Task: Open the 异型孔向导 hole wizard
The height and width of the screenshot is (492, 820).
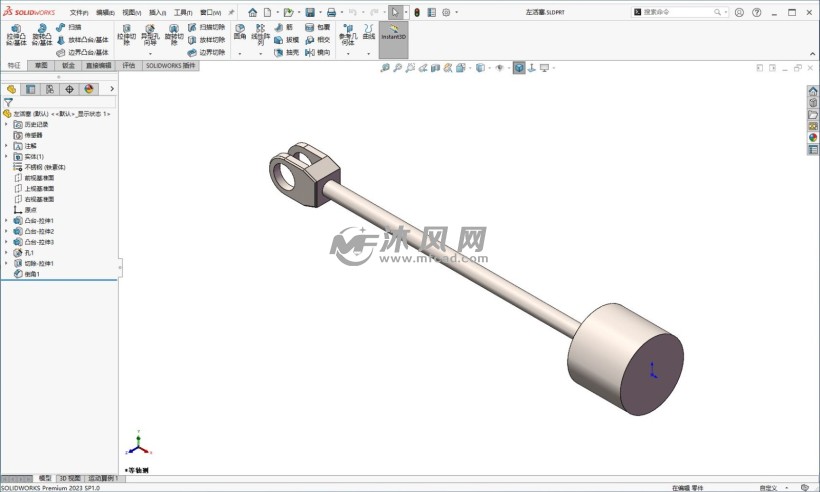Action: click(149, 35)
